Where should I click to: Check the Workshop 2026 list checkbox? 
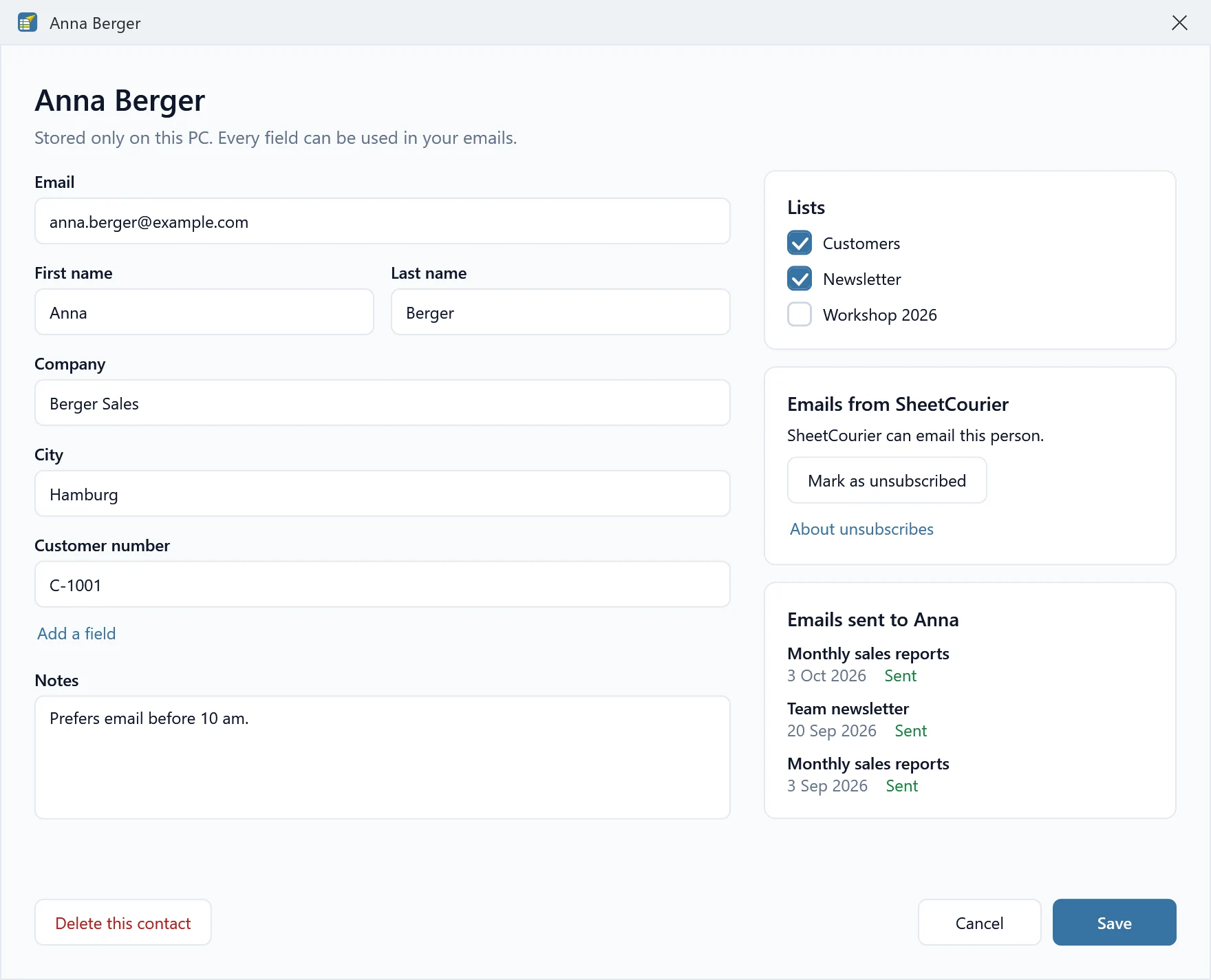coord(800,315)
